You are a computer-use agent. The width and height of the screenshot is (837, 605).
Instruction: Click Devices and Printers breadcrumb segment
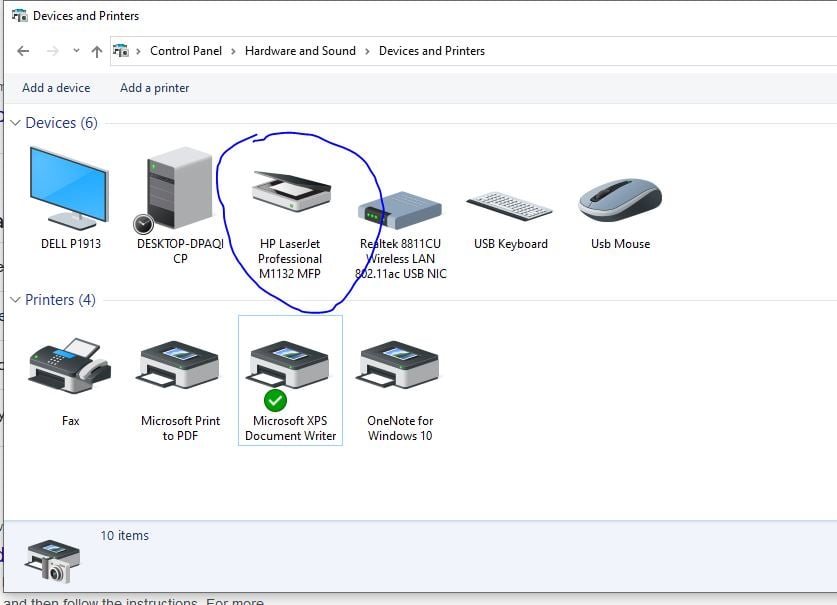point(432,51)
